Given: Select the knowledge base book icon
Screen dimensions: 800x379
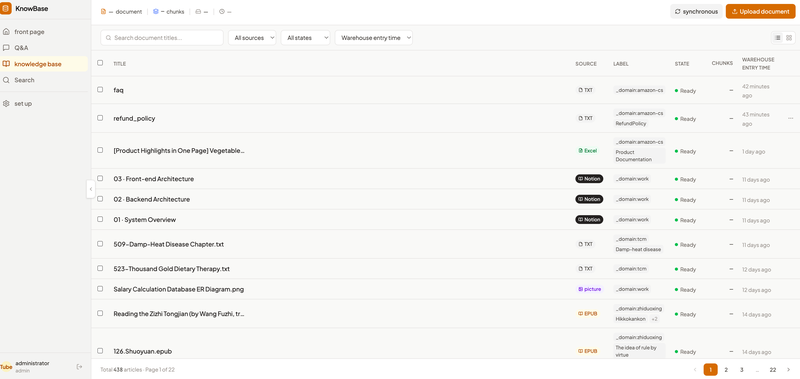Looking at the screenshot, I should coord(6,64).
